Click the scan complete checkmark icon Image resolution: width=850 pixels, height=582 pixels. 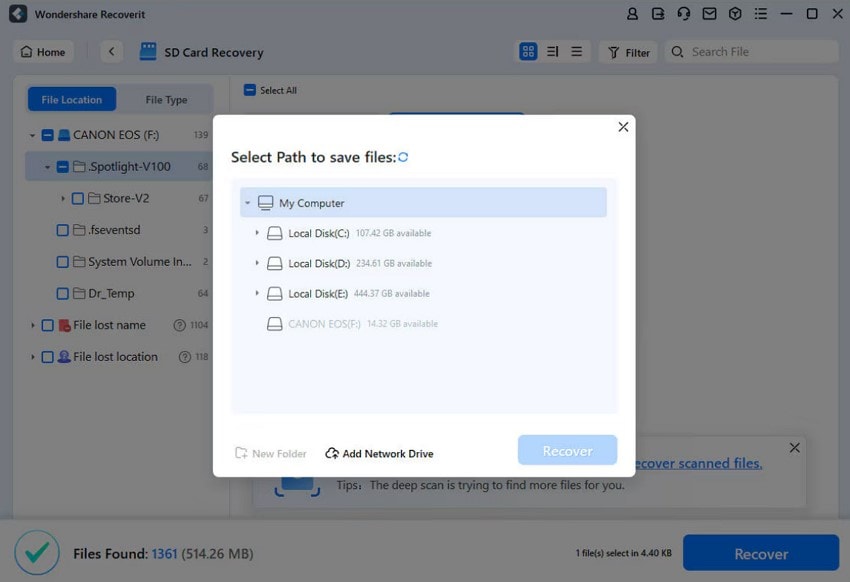(x=37, y=553)
